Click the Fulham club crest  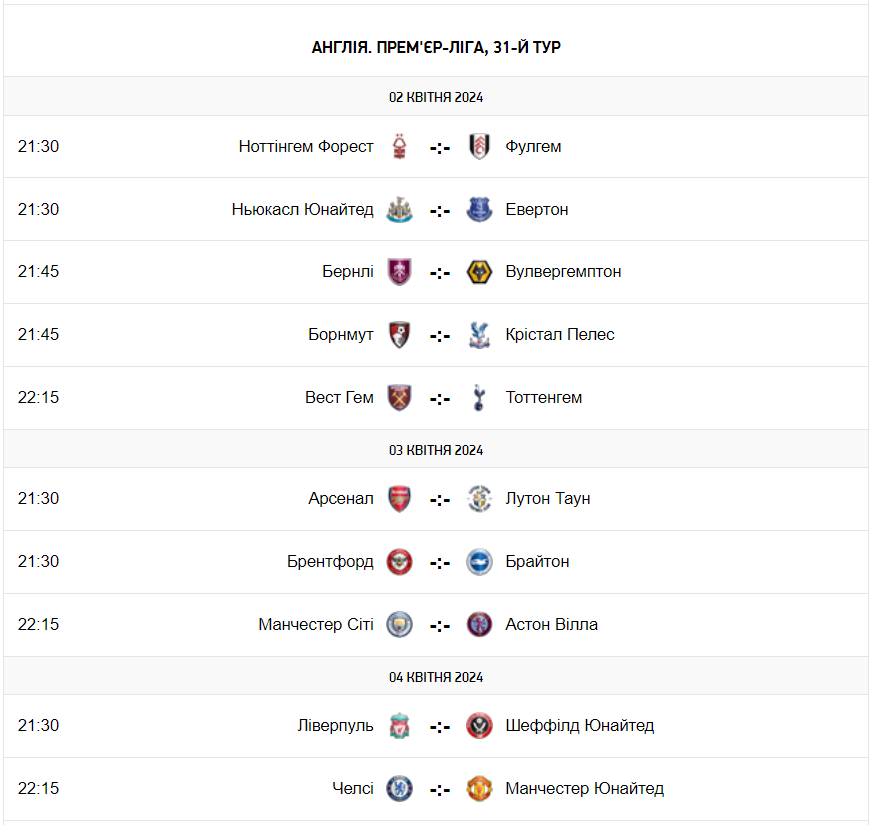click(480, 147)
